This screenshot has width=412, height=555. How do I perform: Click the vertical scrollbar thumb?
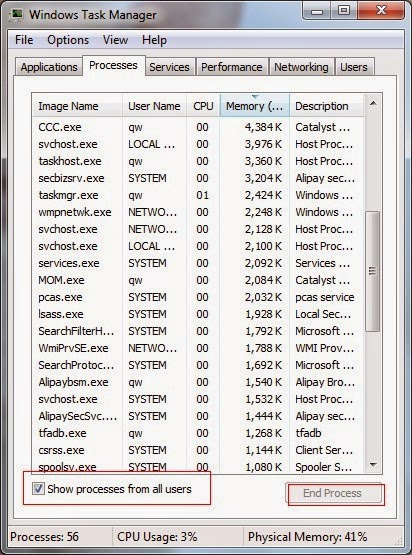pyautogui.click(x=372, y=271)
